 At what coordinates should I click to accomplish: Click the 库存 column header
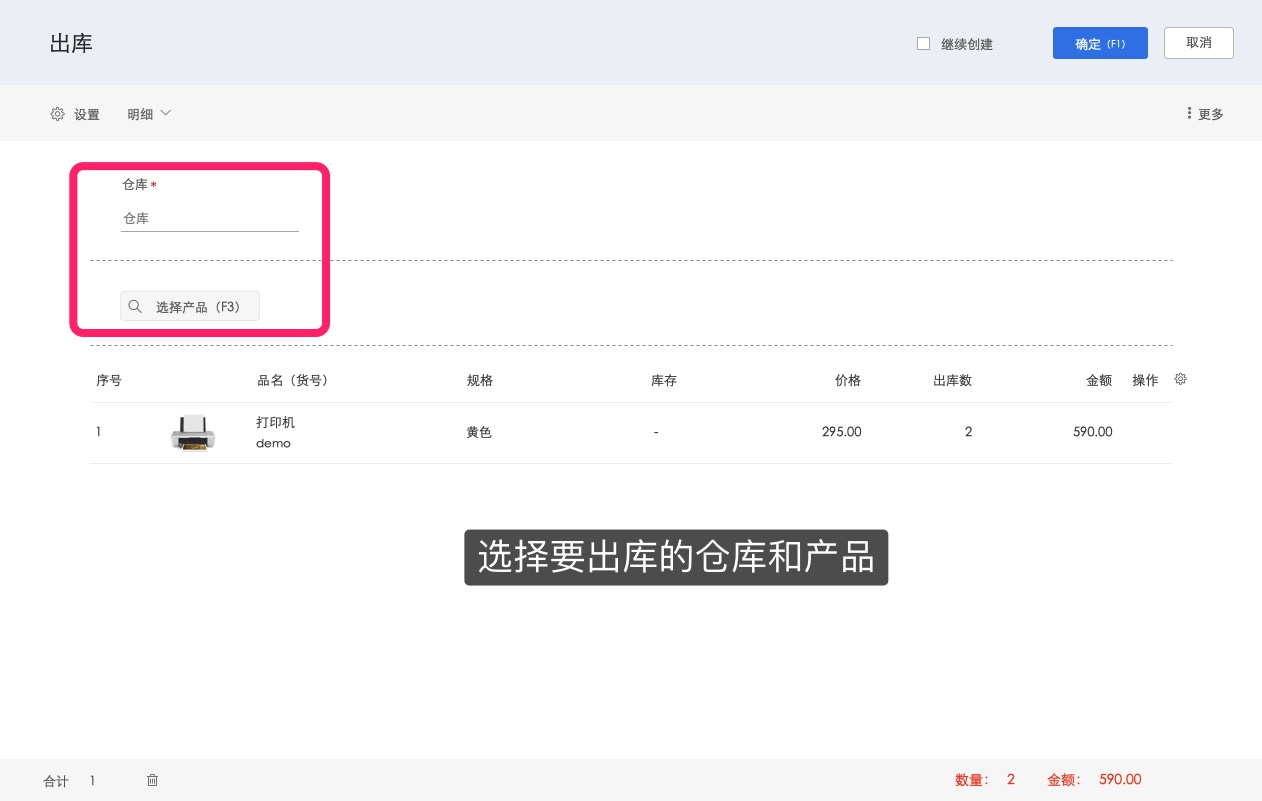coord(664,381)
